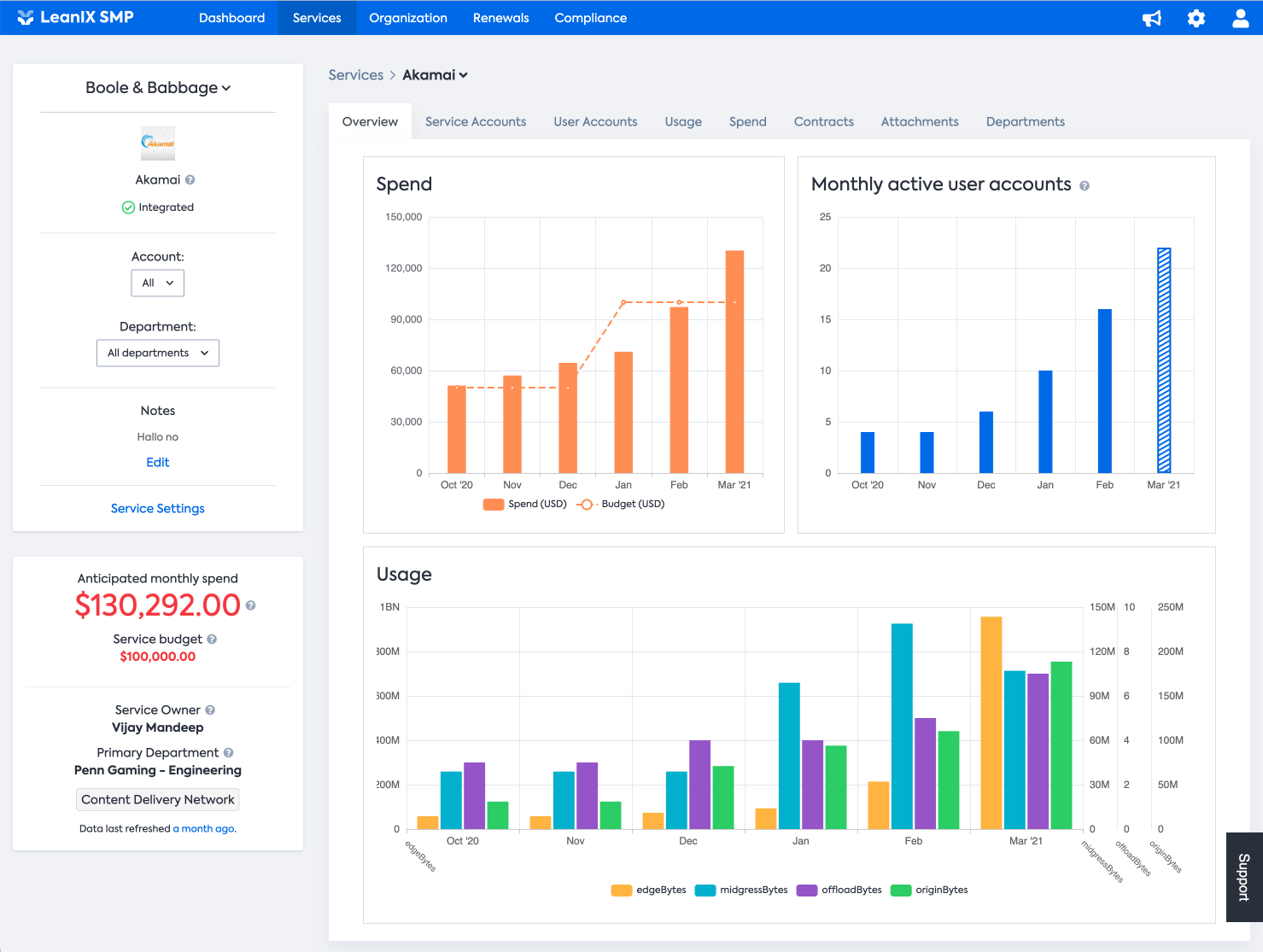Open the Support side button
The image size is (1263, 952).
(1244, 877)
